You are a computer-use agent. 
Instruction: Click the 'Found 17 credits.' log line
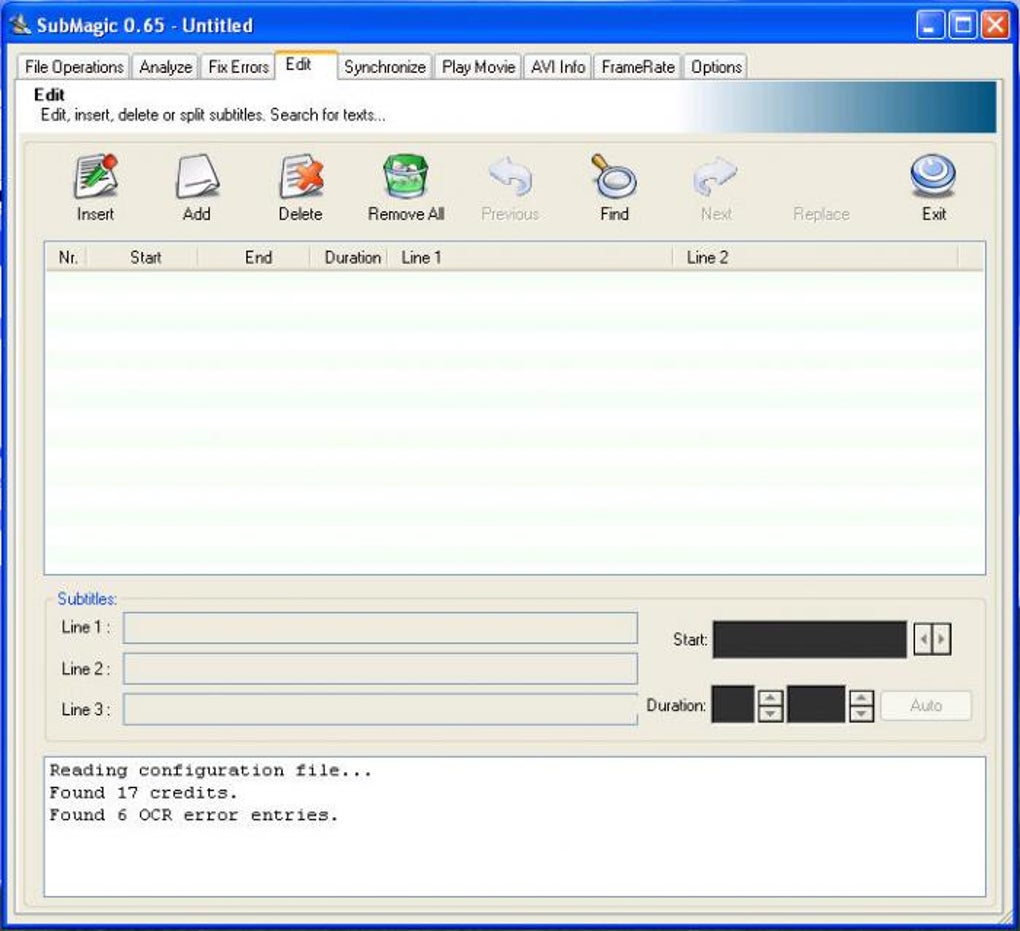[144, 792]
